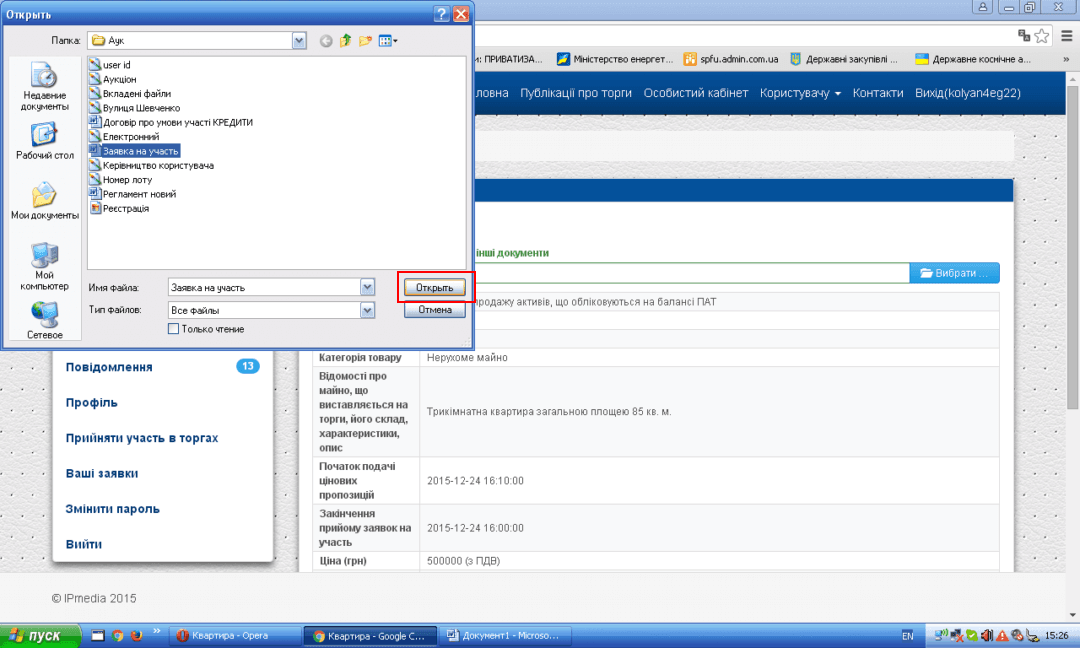This screenshot has width=1080, height=648.
Task: Go to Рабочий стол in places bar
Action: pos(45,142)
